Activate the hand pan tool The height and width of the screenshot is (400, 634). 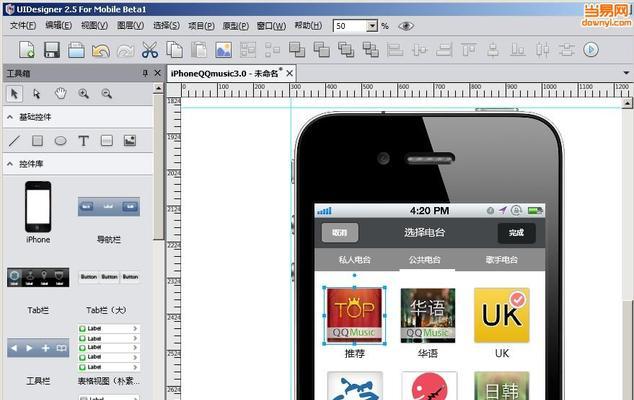click(60, 94)
